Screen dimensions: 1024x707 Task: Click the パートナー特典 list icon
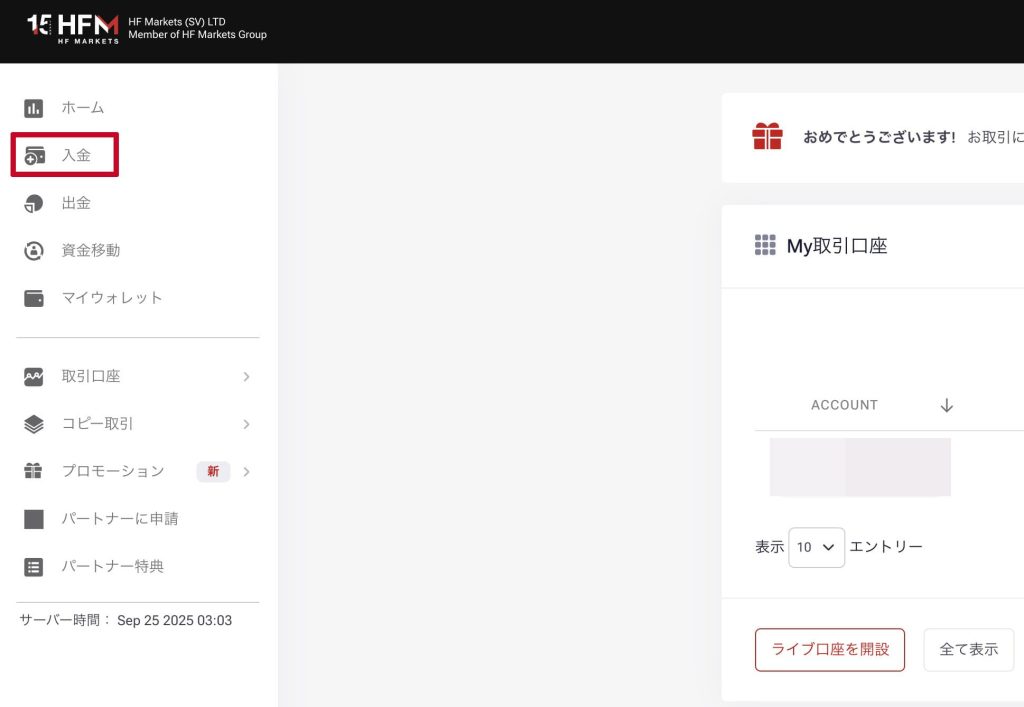coord(31,566)
